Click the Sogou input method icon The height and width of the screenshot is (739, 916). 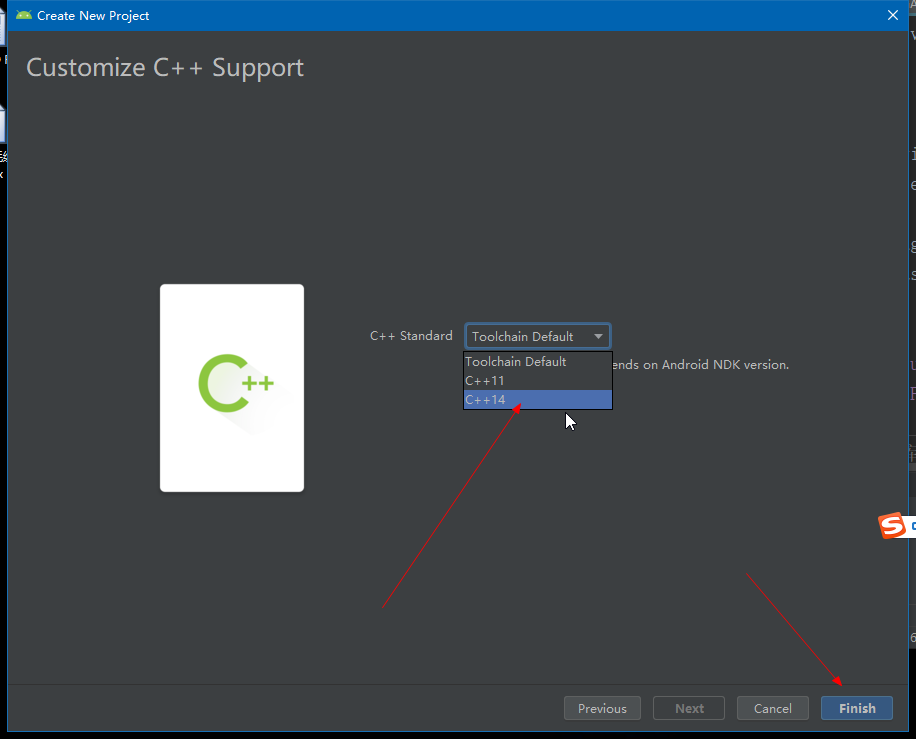click(892, 525)
